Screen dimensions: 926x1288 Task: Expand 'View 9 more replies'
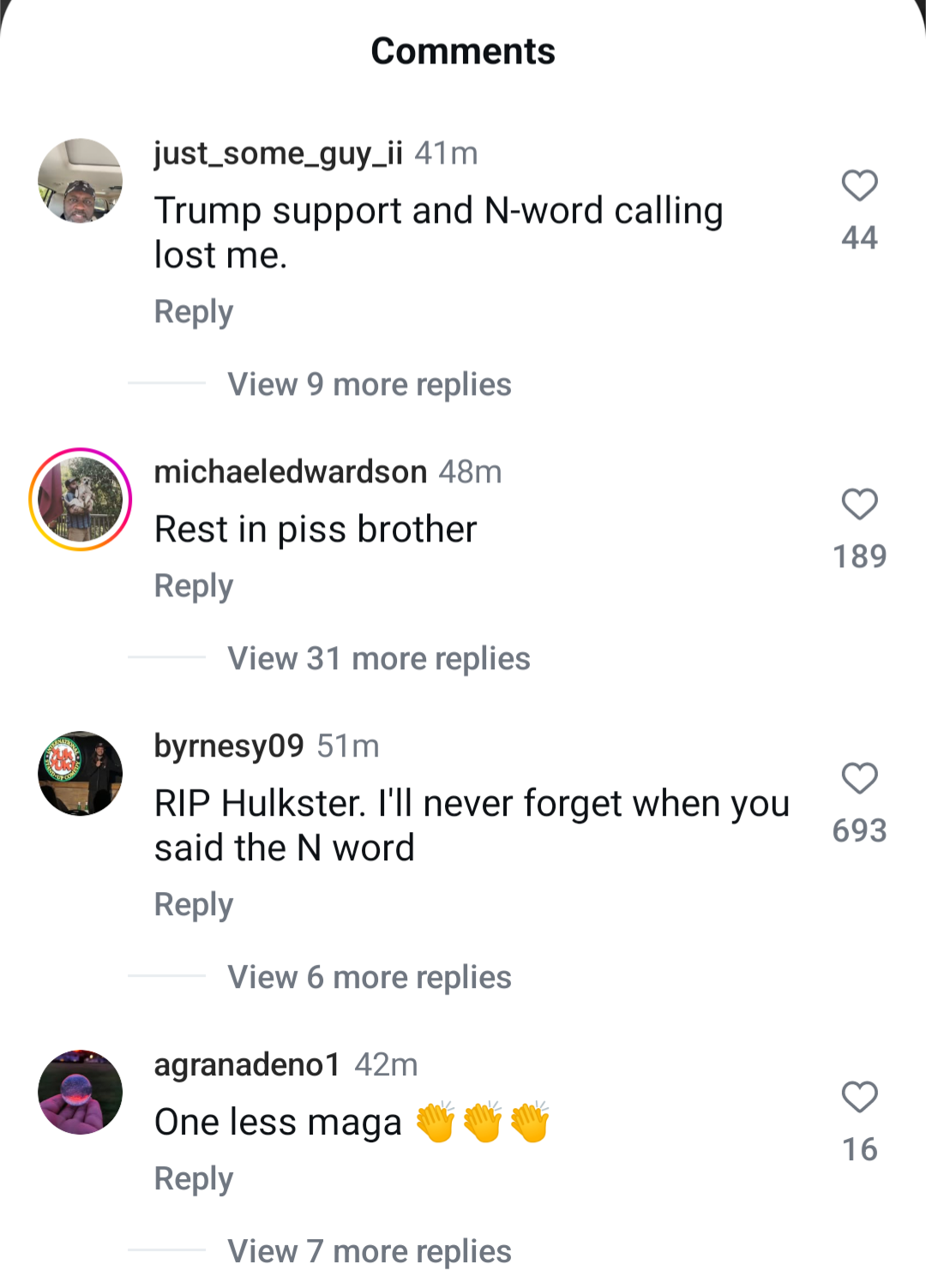click(x=370, y=385)
